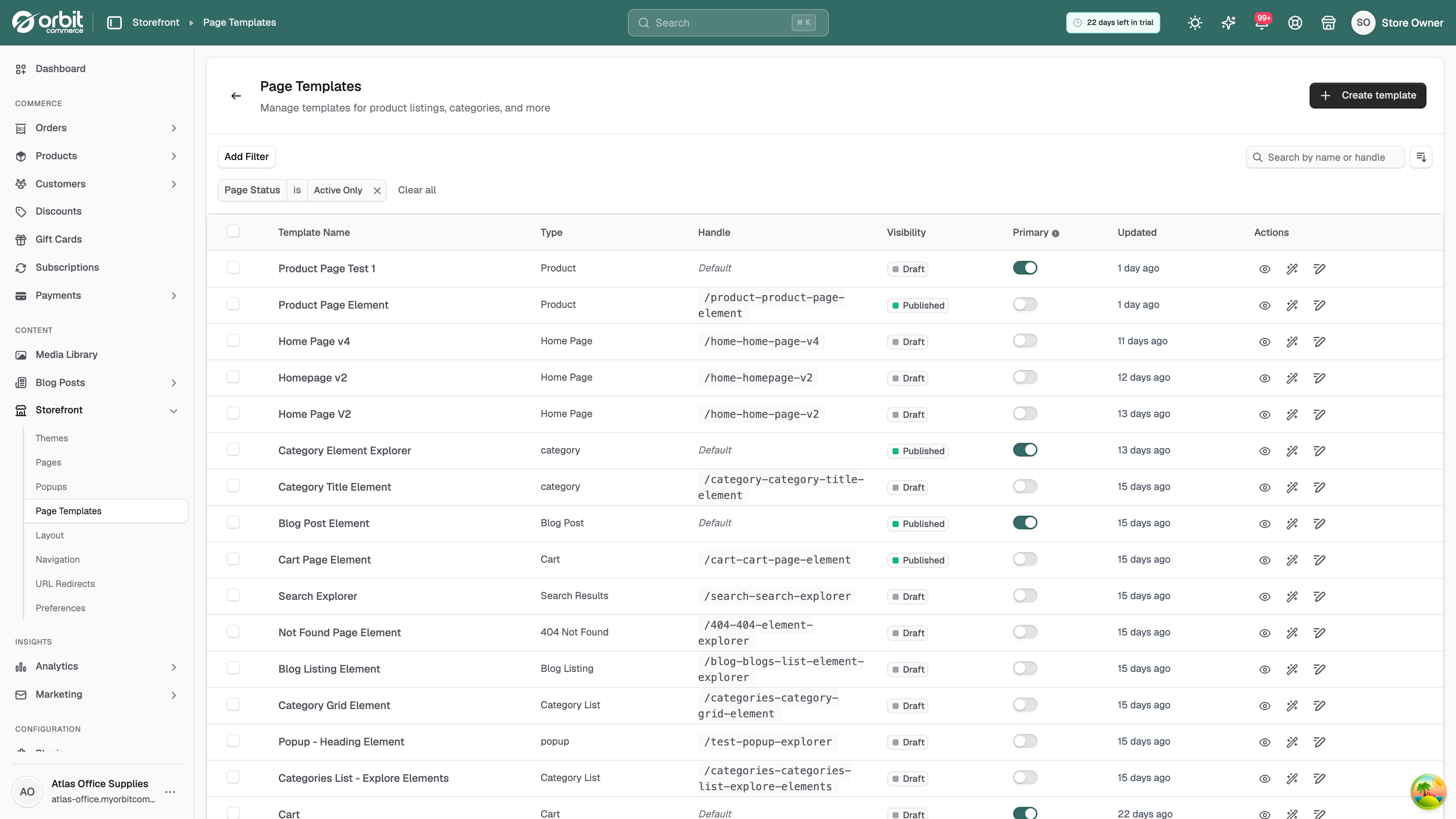Click the palm tree beach widget icon

tap(1428, 791)
